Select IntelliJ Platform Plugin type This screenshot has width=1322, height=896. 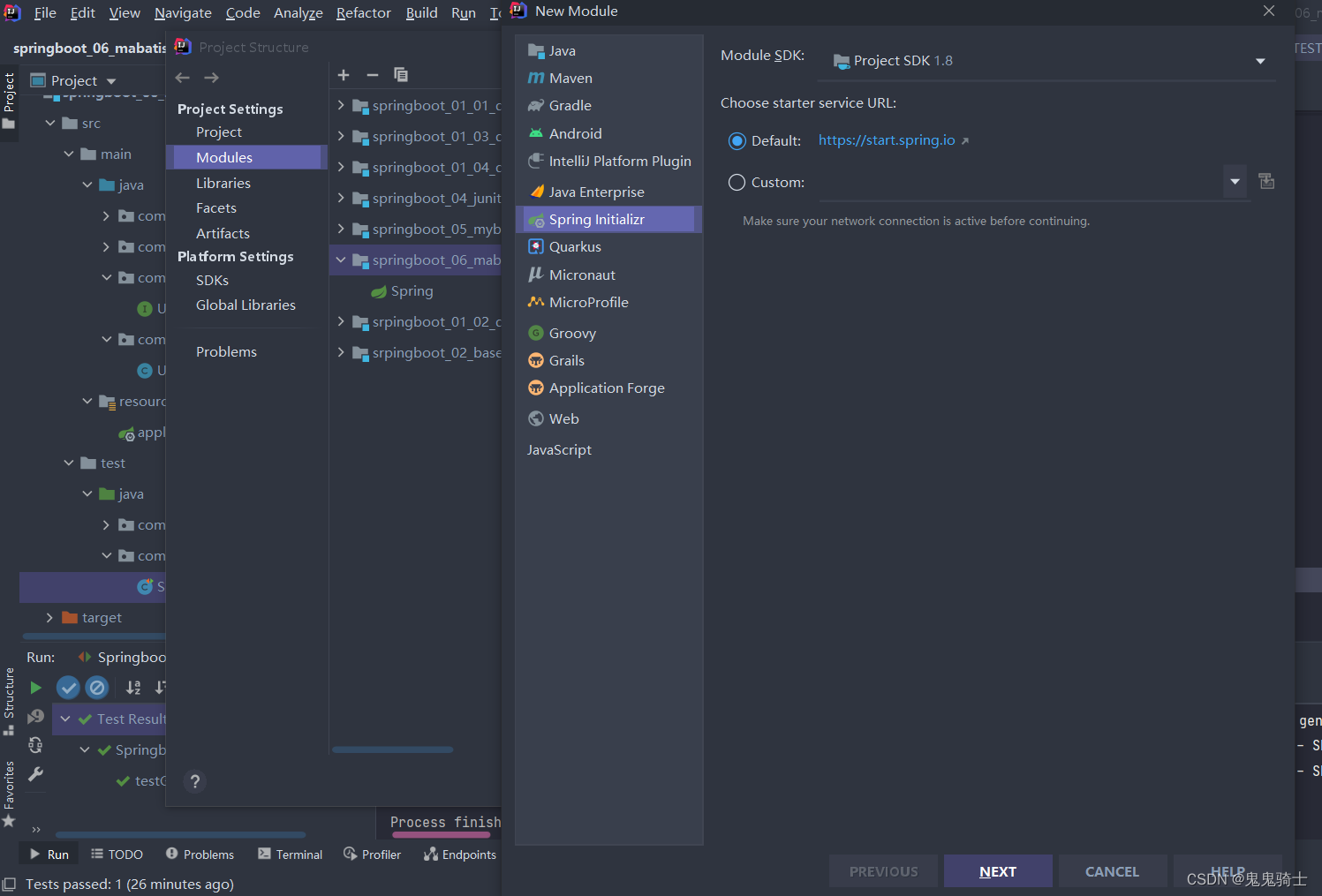coord(608,161)
